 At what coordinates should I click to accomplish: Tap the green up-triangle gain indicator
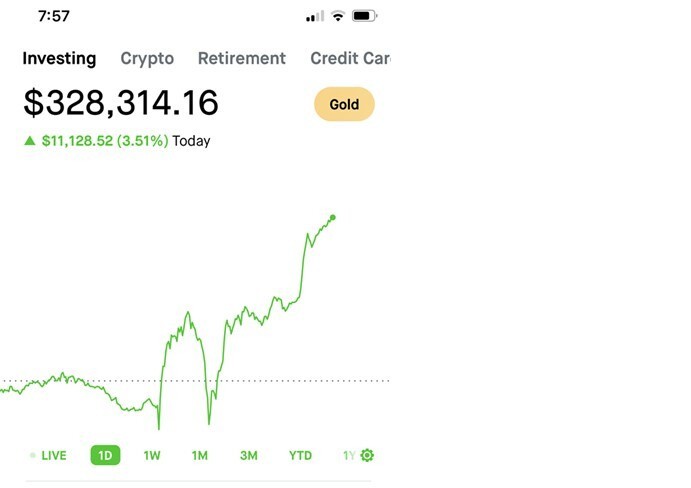pyautogui.click(x=30, y=141)
